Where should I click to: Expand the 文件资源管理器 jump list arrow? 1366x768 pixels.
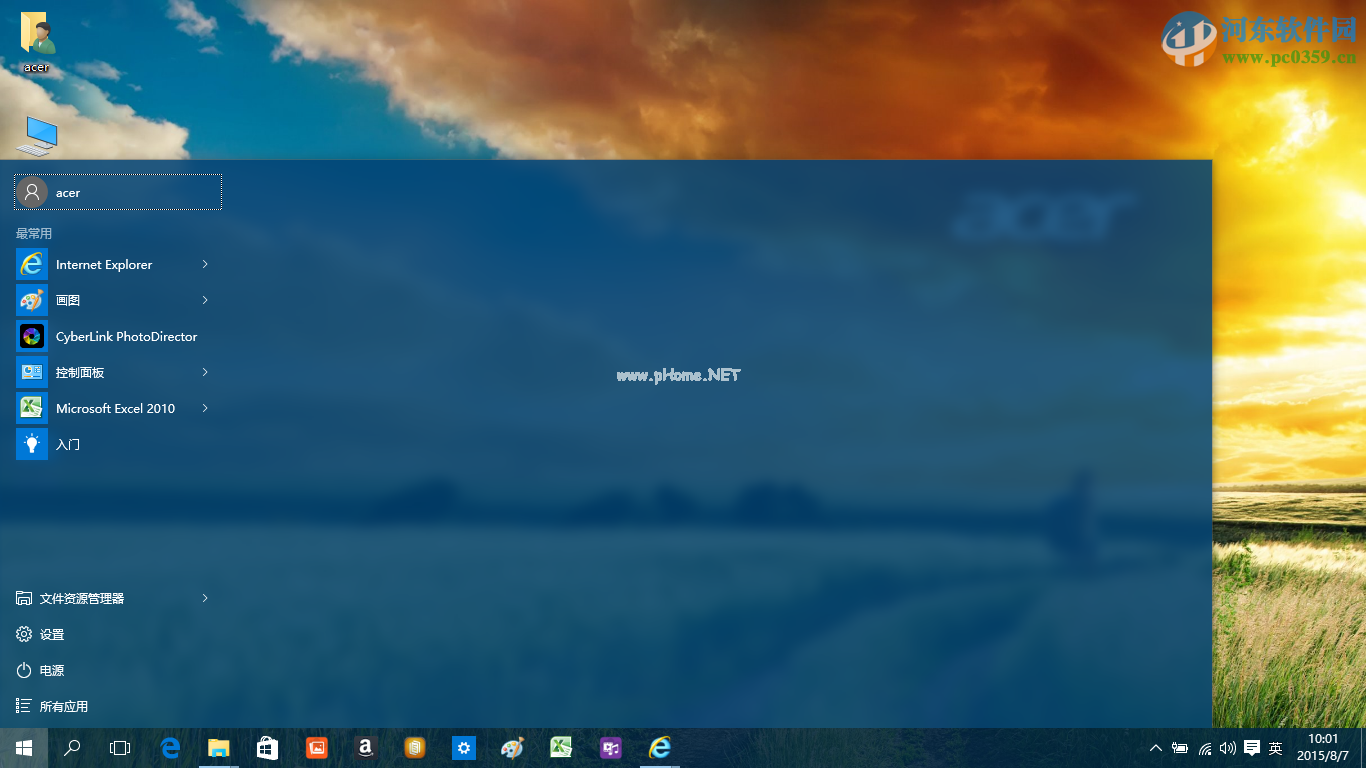point(205,598)
